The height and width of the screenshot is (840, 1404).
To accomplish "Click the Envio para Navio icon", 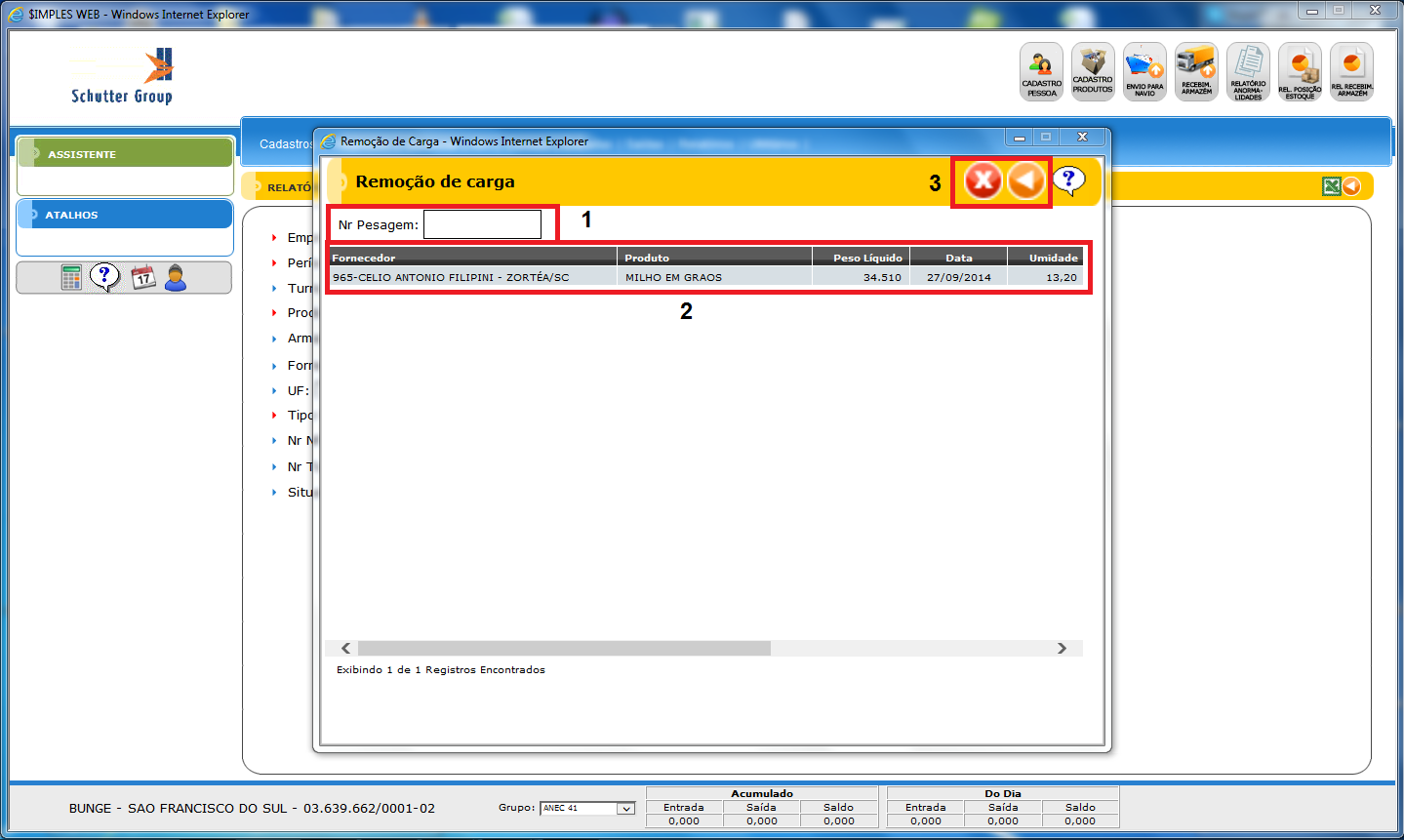I will [x=1144, y=71].
